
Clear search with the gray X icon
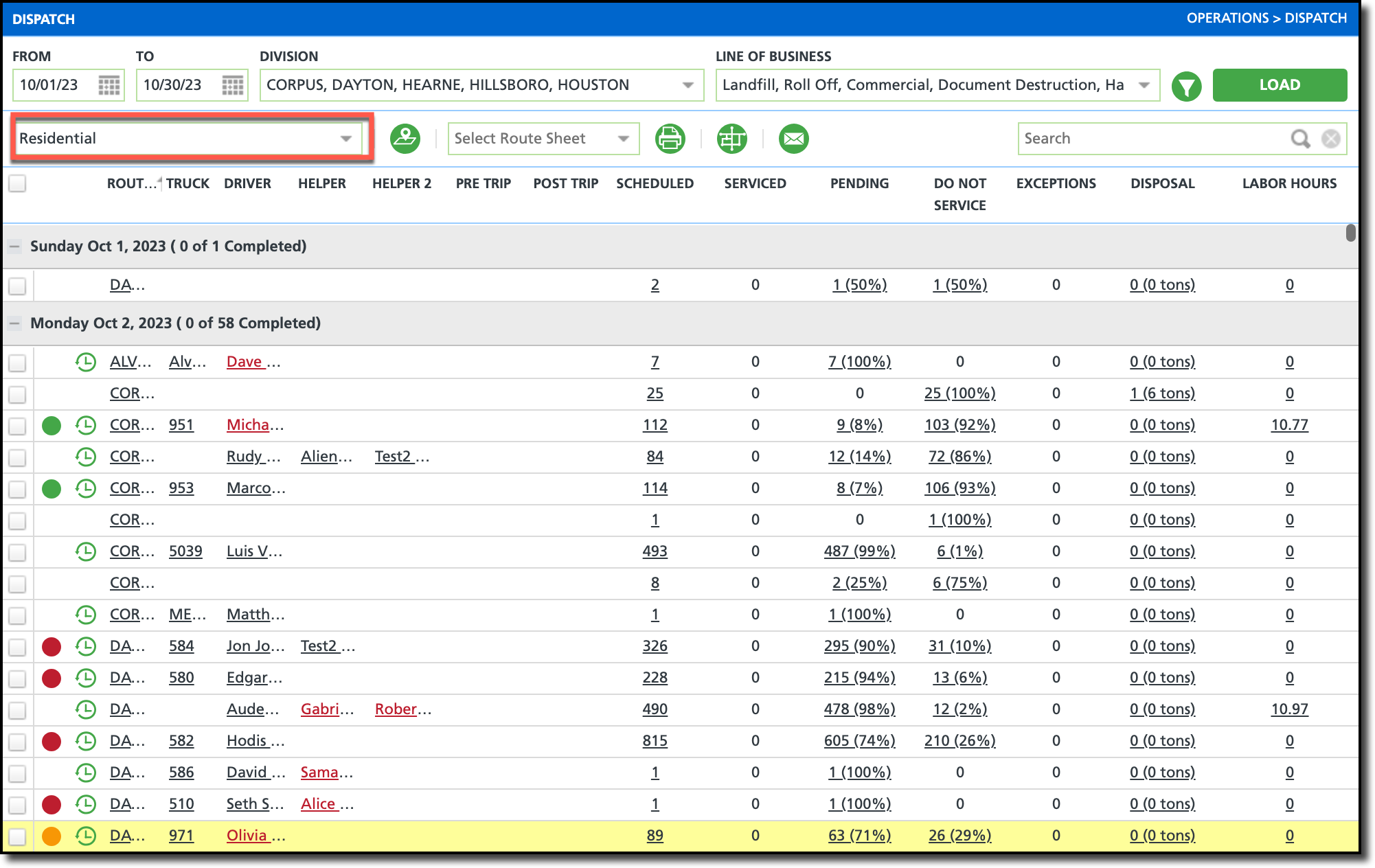pyautogui.click(x=1331, y=139)
